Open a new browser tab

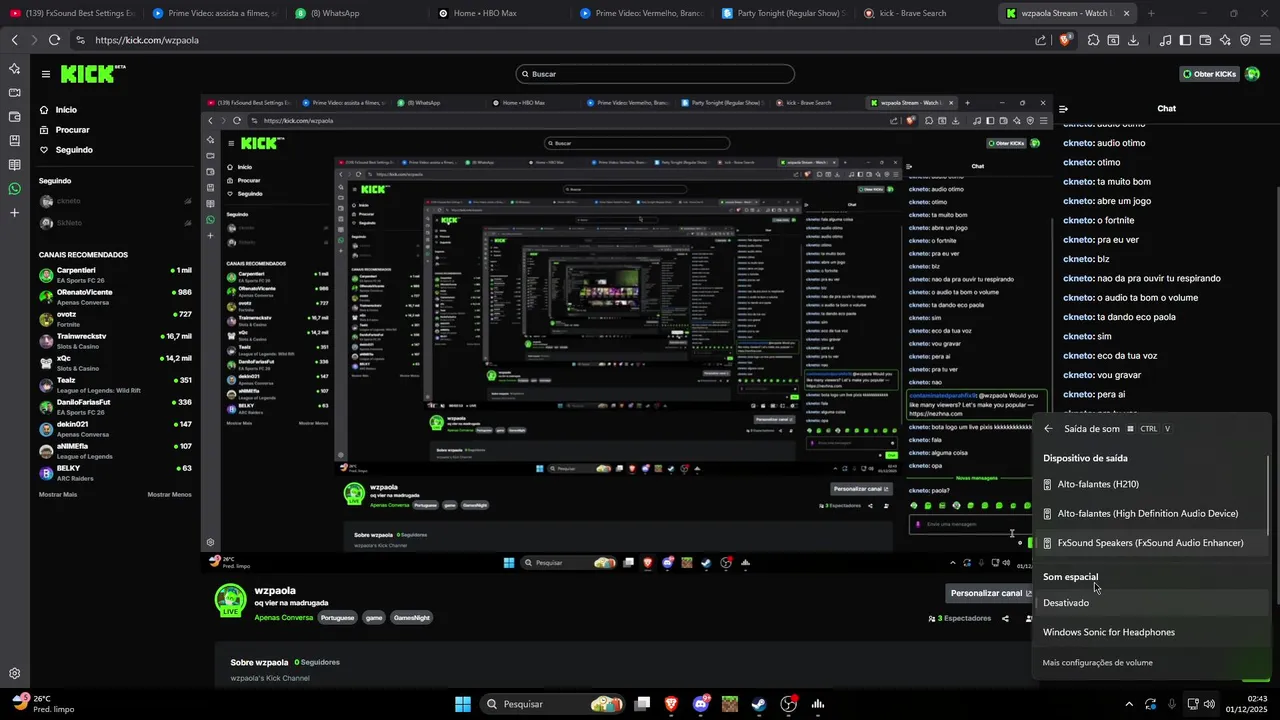point(1151,14)
